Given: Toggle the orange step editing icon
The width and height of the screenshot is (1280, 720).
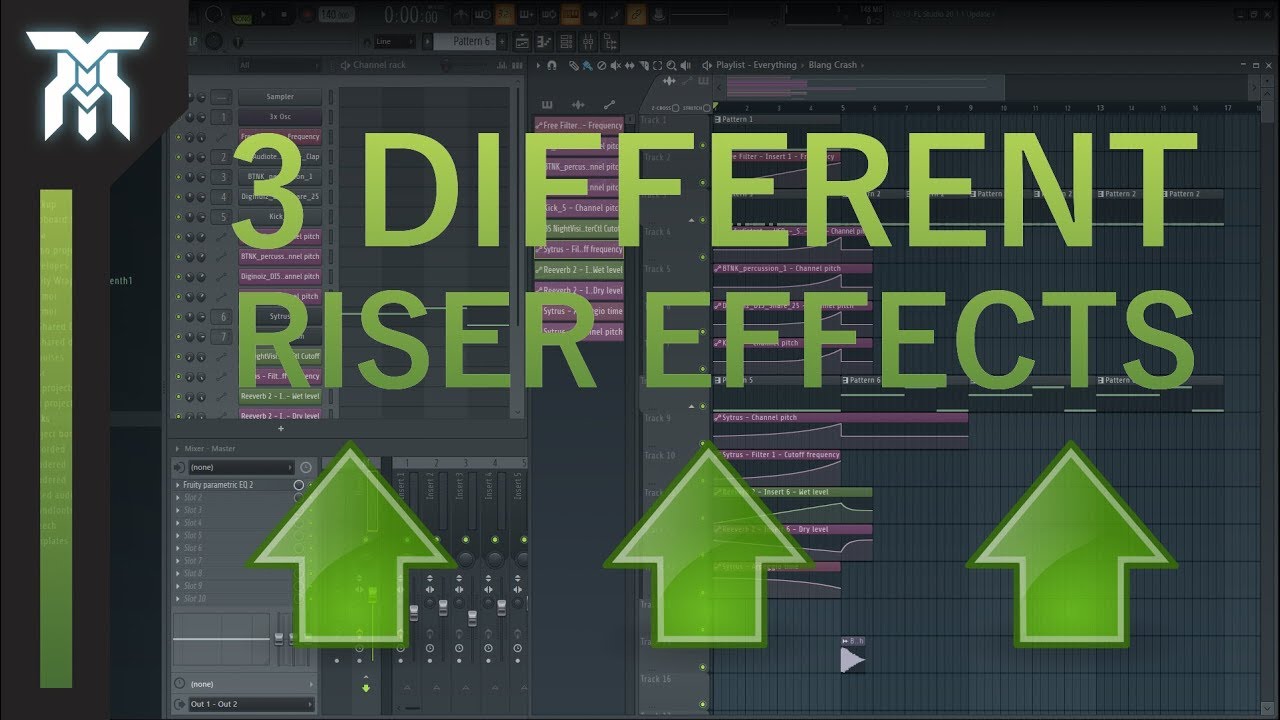Looking at the screenshot, I should pos(570,14).
